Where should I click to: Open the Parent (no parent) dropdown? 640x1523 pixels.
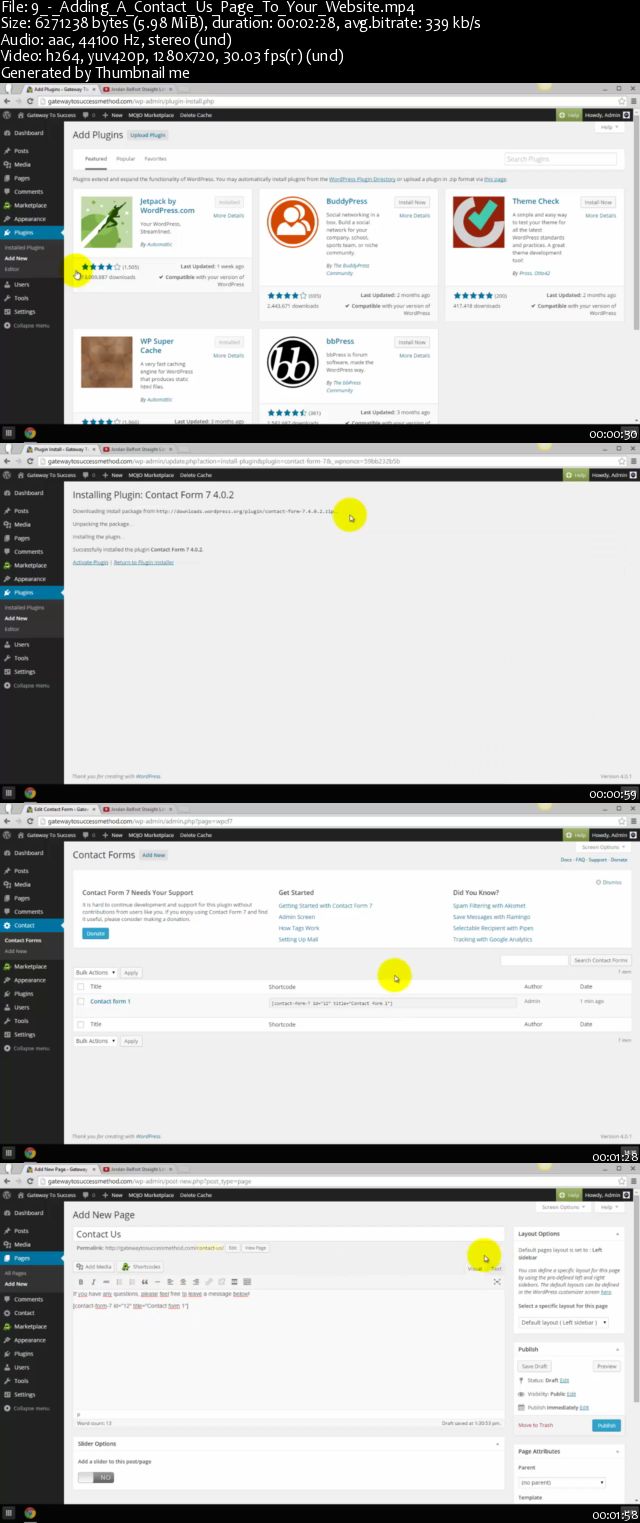[562, 1482]
